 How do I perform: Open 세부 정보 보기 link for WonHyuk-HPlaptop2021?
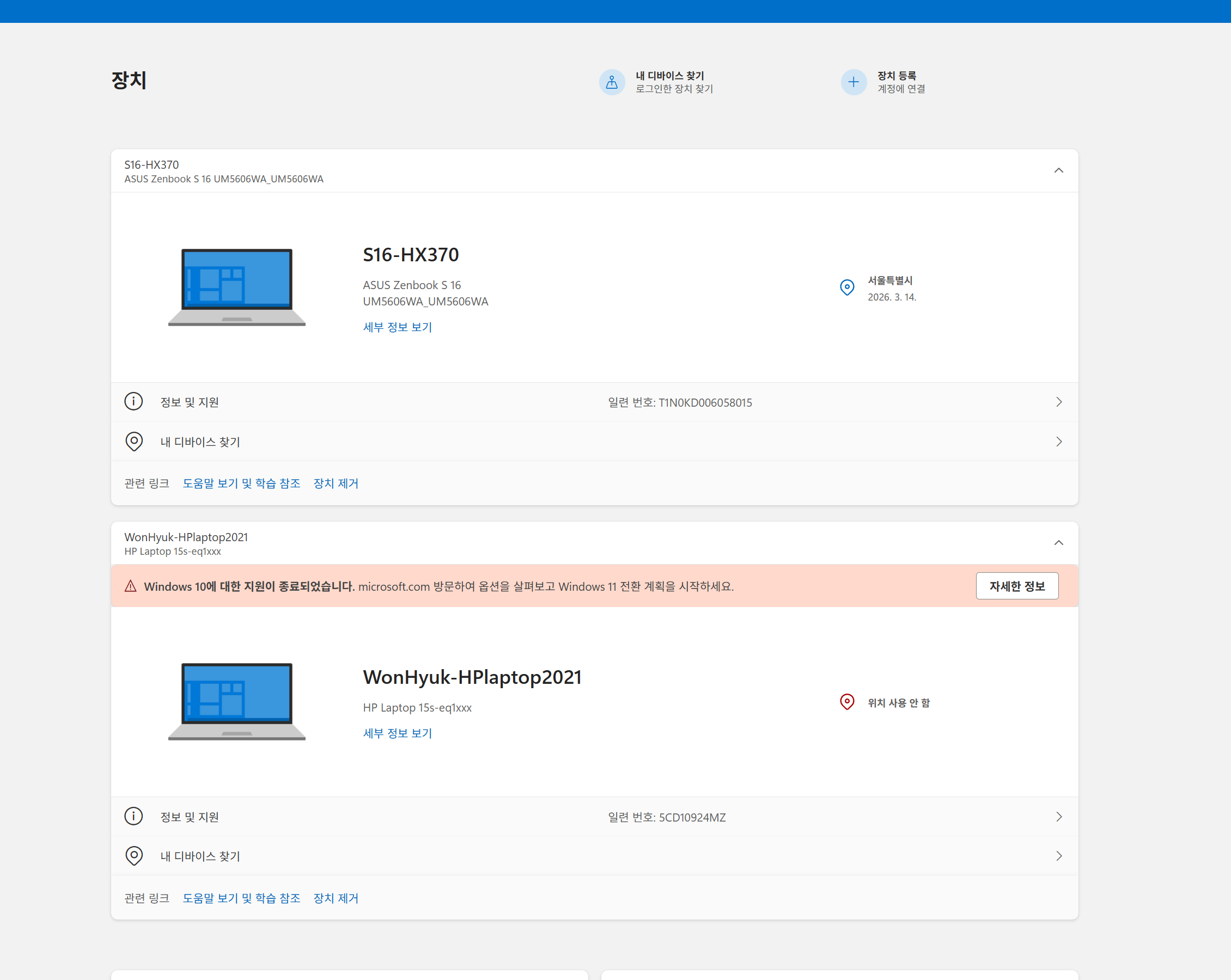398,733
